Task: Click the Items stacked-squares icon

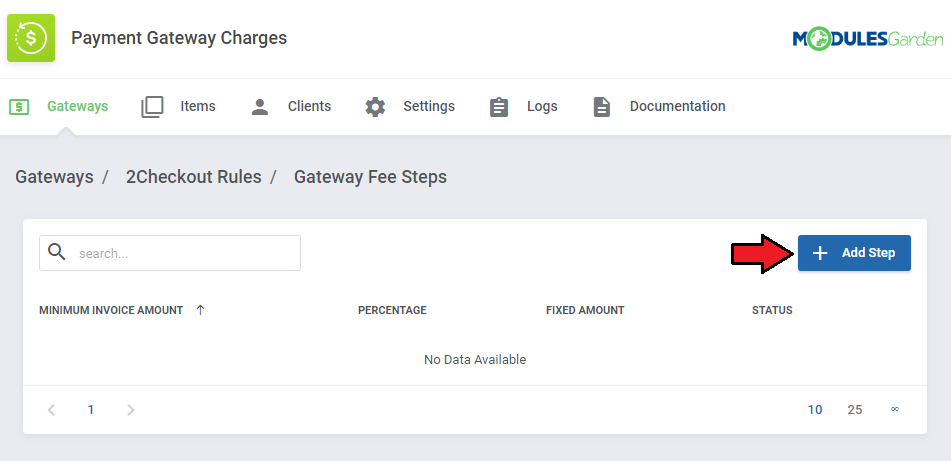Action: pos(152,107)
